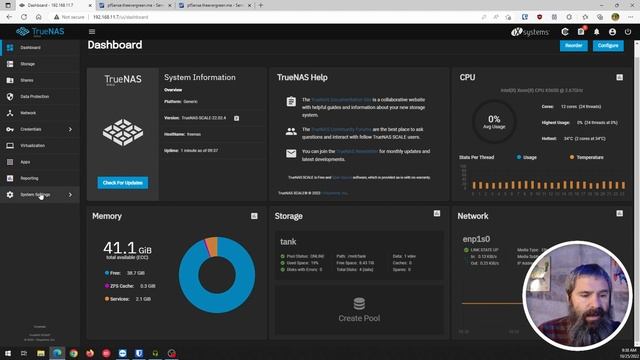The image size is (640, 360).
Task: Open Virtualization in the sidebar
Action: (40, 146)
